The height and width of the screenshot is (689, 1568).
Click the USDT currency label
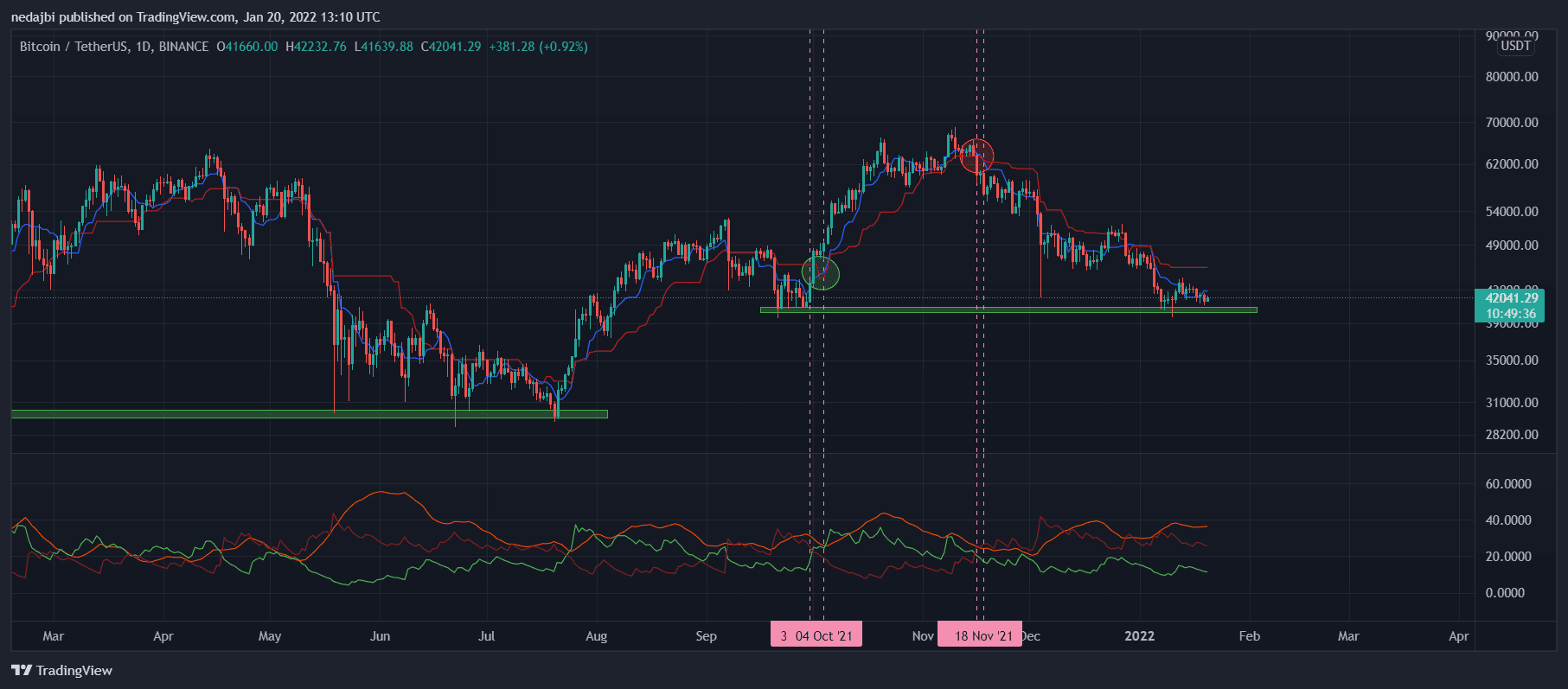click(1515, 46)
